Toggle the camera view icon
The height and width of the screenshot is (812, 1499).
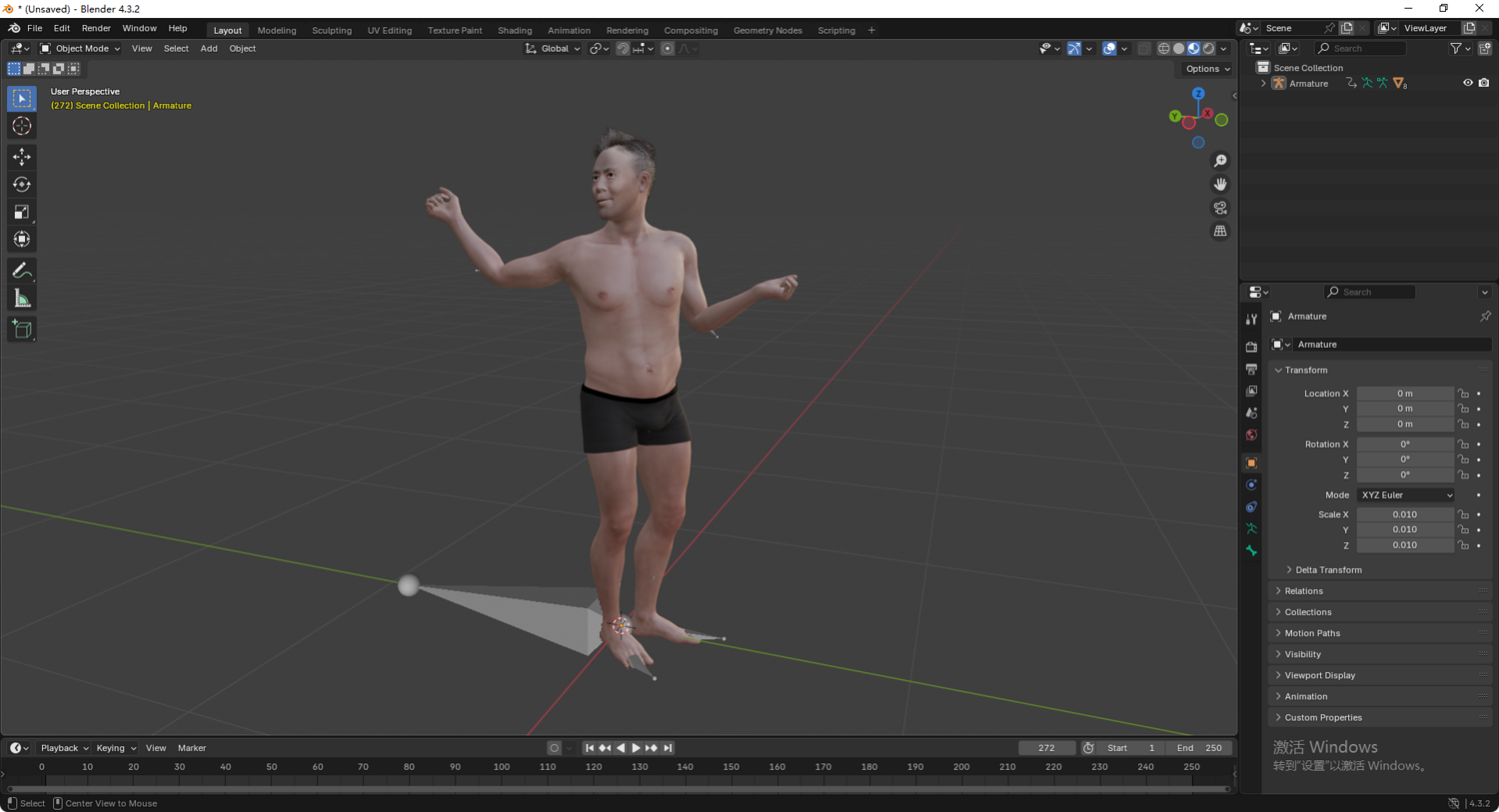coord(1220,208)
